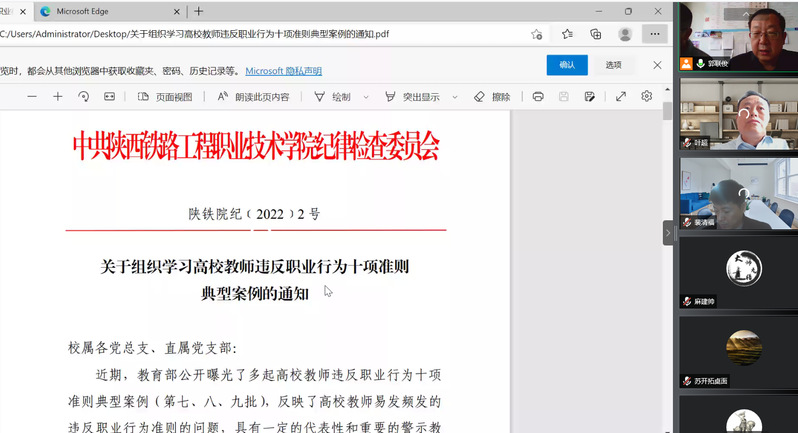The image size is (798, 433).
Task: Click the blue 确认 confirm button
Action: coord(567,65)
